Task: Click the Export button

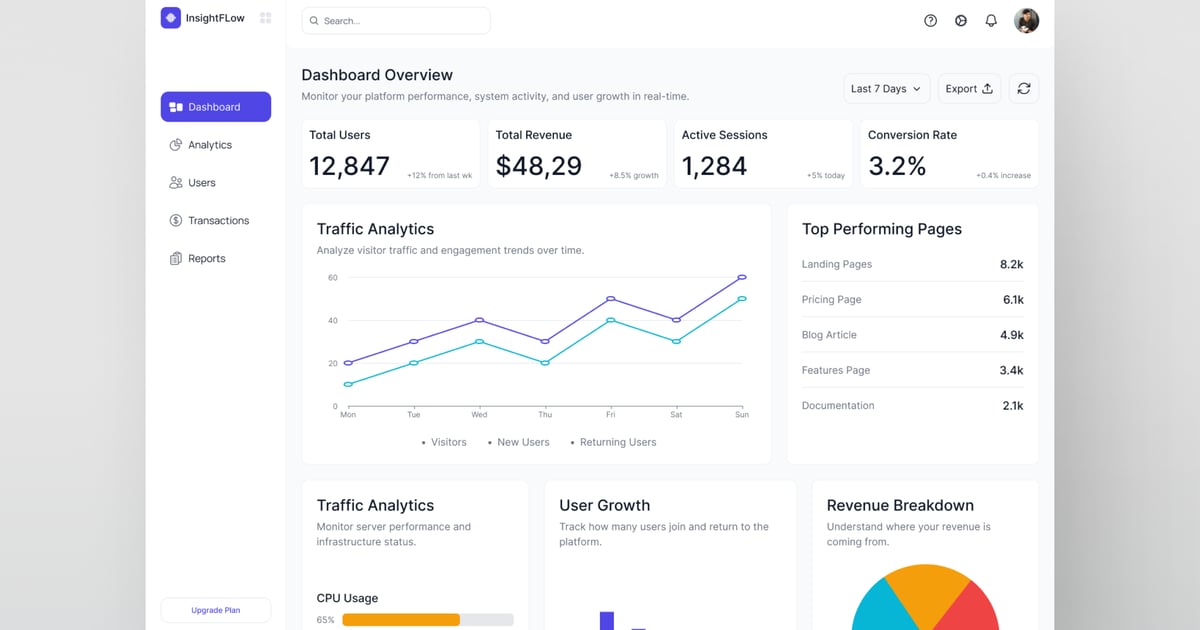Action: coord(969,89)
